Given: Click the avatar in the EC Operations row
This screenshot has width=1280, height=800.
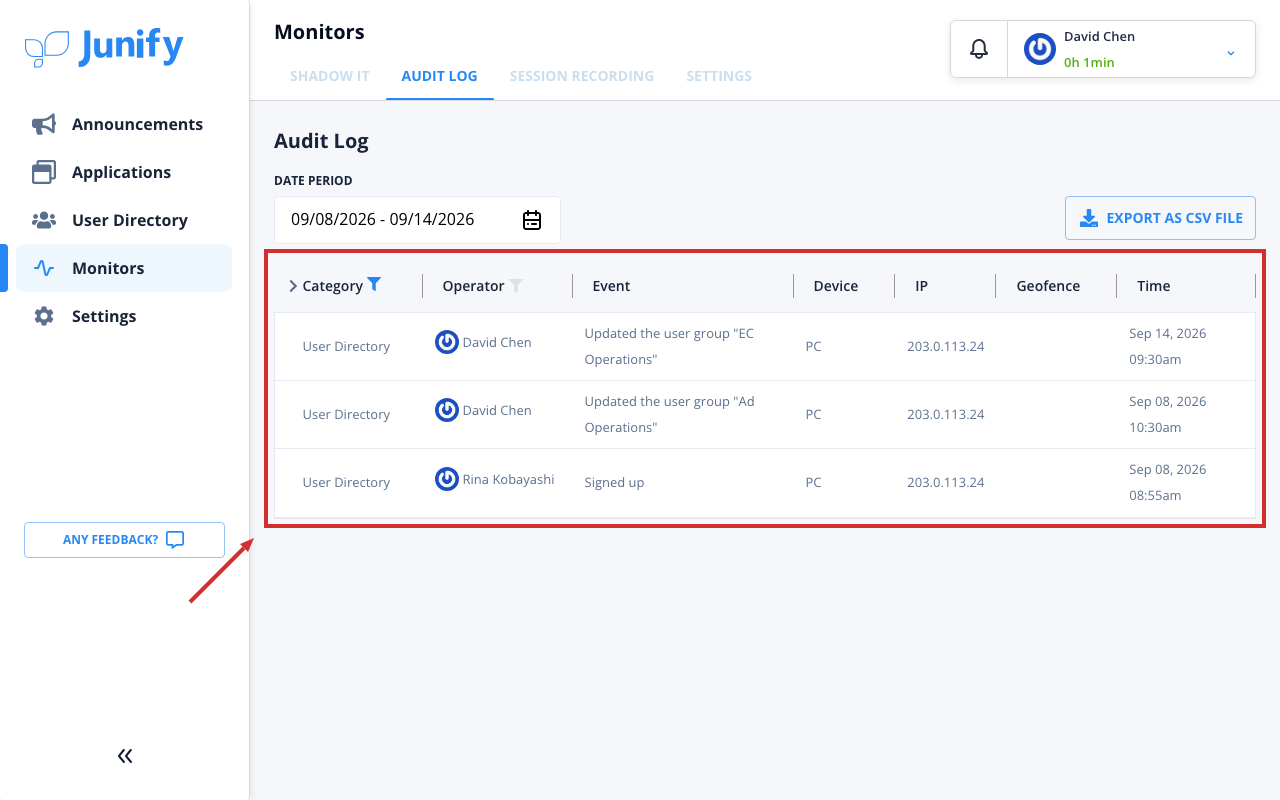Looking at the screenshot, I should 447,342.
